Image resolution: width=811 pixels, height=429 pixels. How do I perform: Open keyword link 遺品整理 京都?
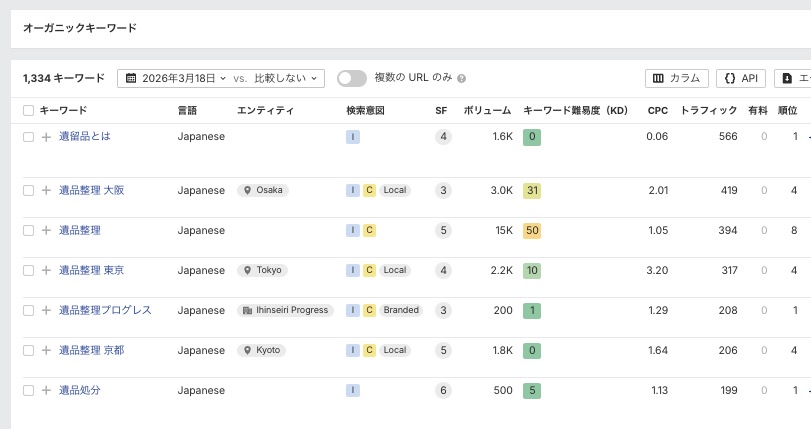pyautogui.click(x=92, y=350)
